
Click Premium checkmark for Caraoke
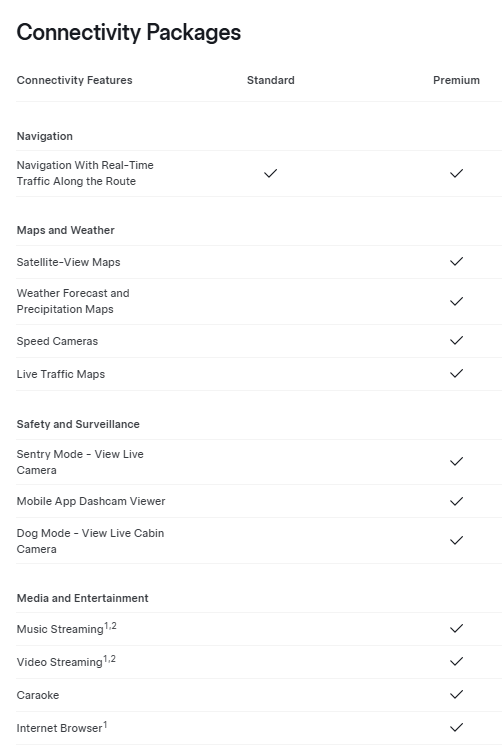pos(456,694)
